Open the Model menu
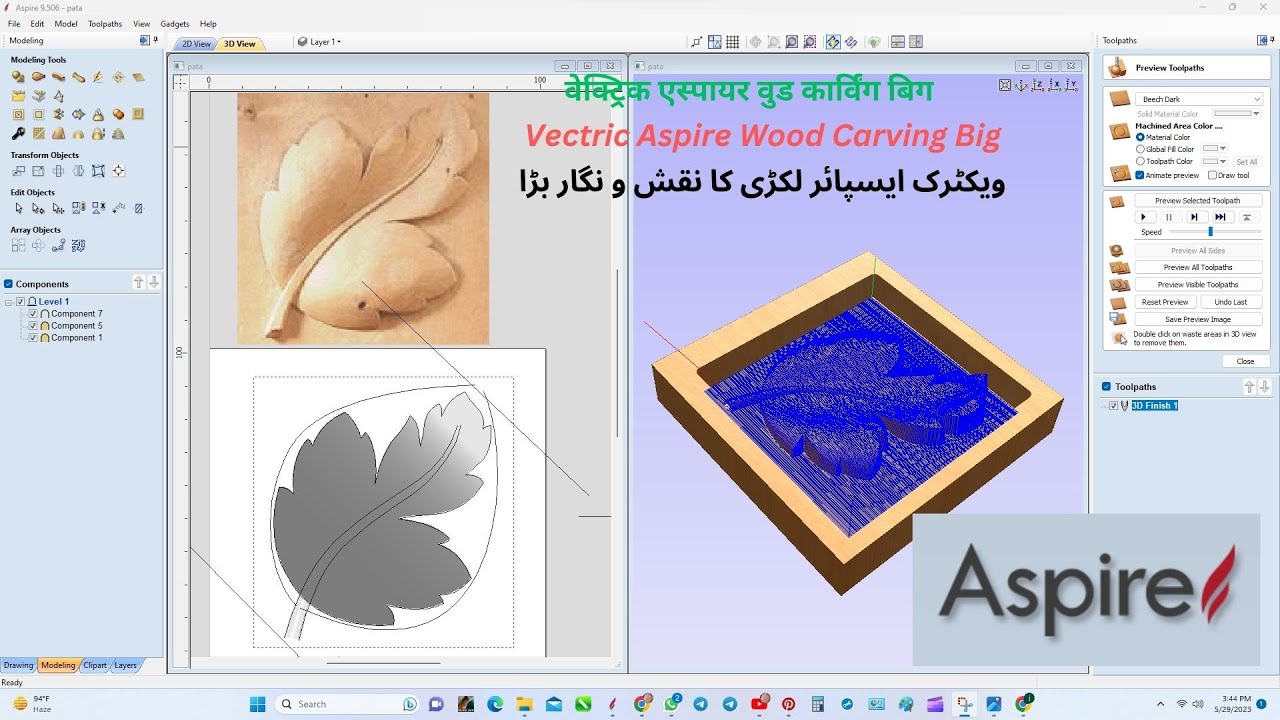This screenshot has width=1280, height=720. click(66, 24)
